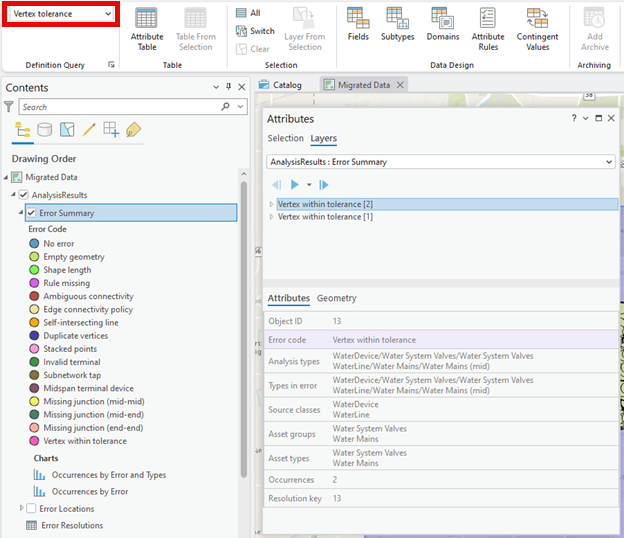Go to previous feature arrow
The image size is (624, 538).
[x=277, y=185]
